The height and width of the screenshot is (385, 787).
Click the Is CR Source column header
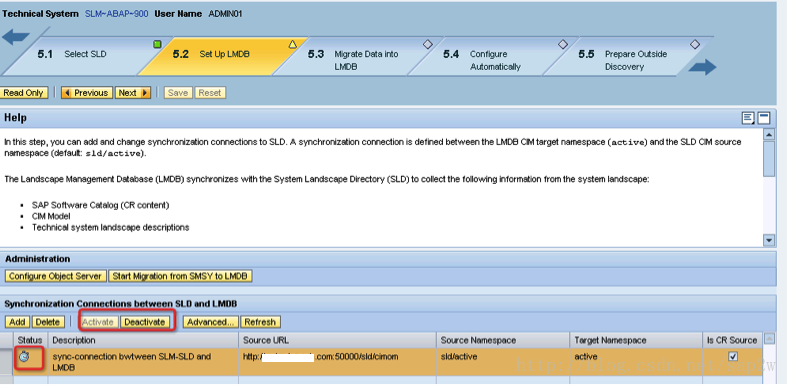pos(732,340)
